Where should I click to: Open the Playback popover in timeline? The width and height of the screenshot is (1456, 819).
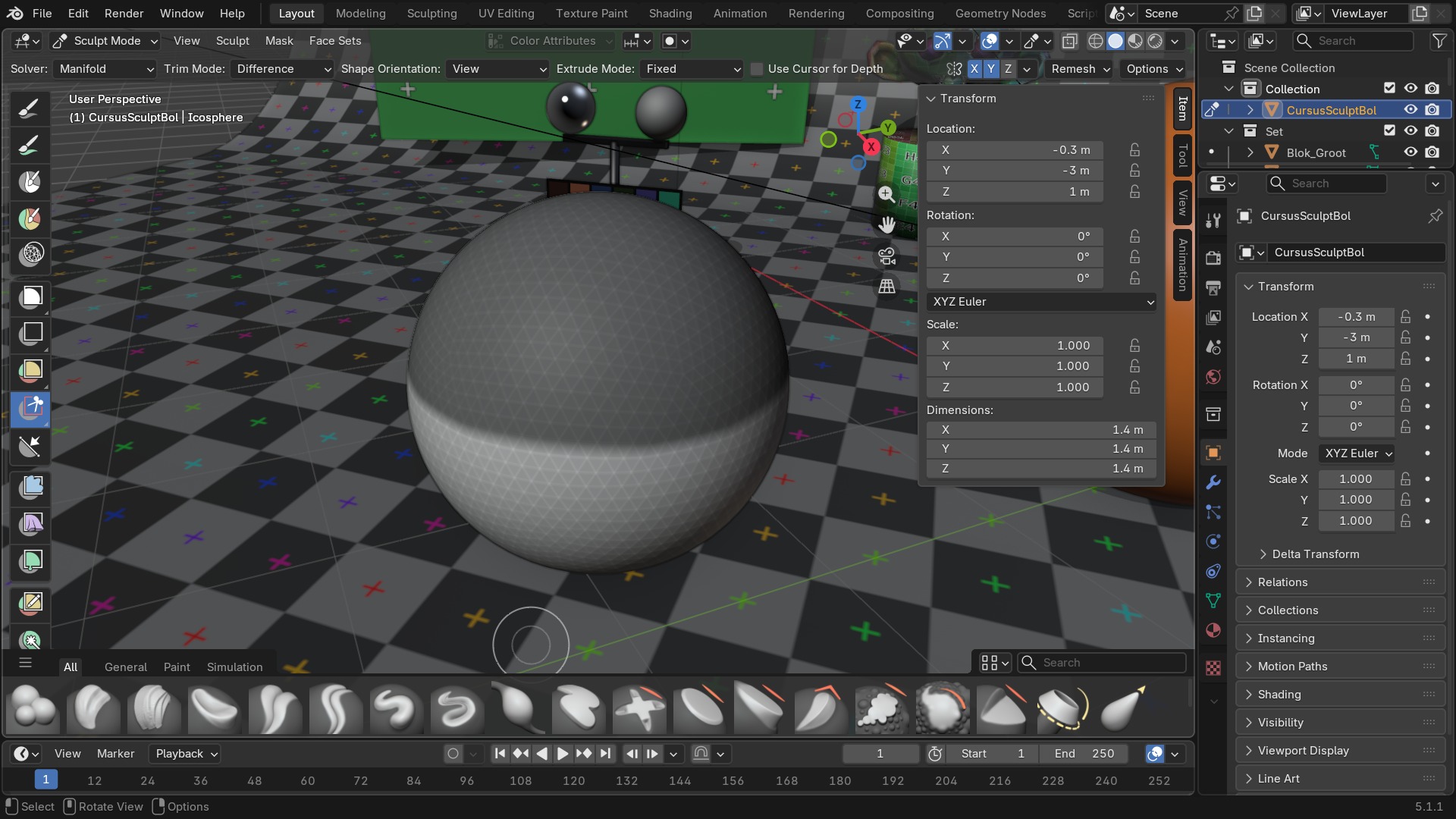click(x=185, y=754)
